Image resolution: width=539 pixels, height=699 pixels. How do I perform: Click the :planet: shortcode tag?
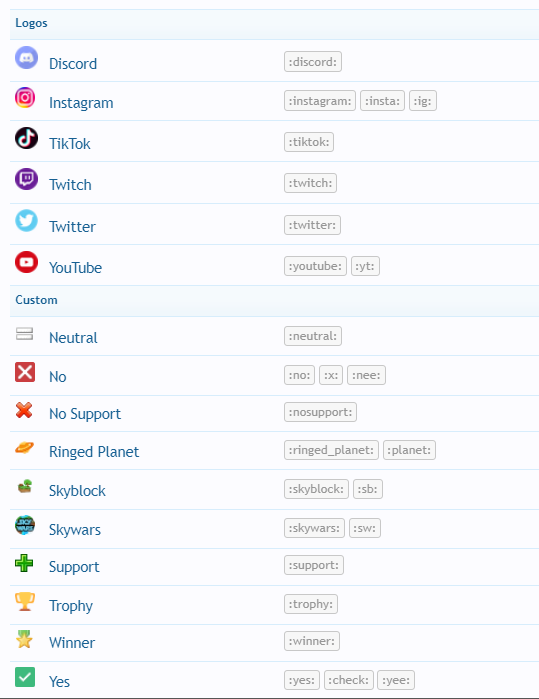pos(409,450)
